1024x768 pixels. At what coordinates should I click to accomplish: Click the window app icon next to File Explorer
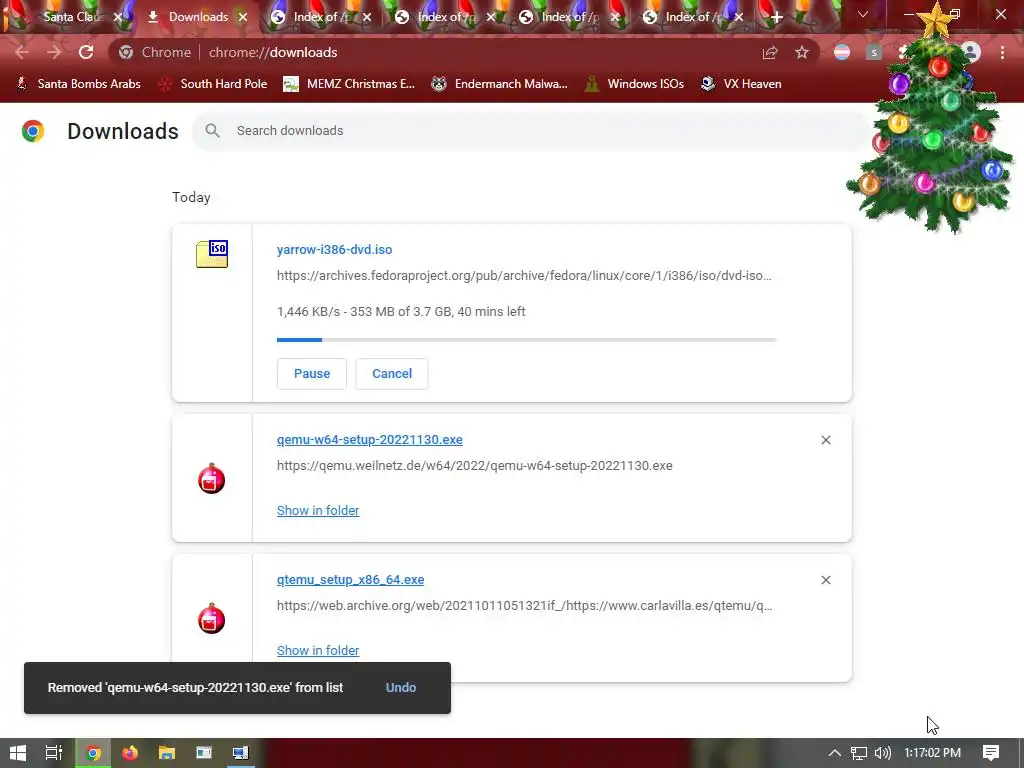coord(204,753)
